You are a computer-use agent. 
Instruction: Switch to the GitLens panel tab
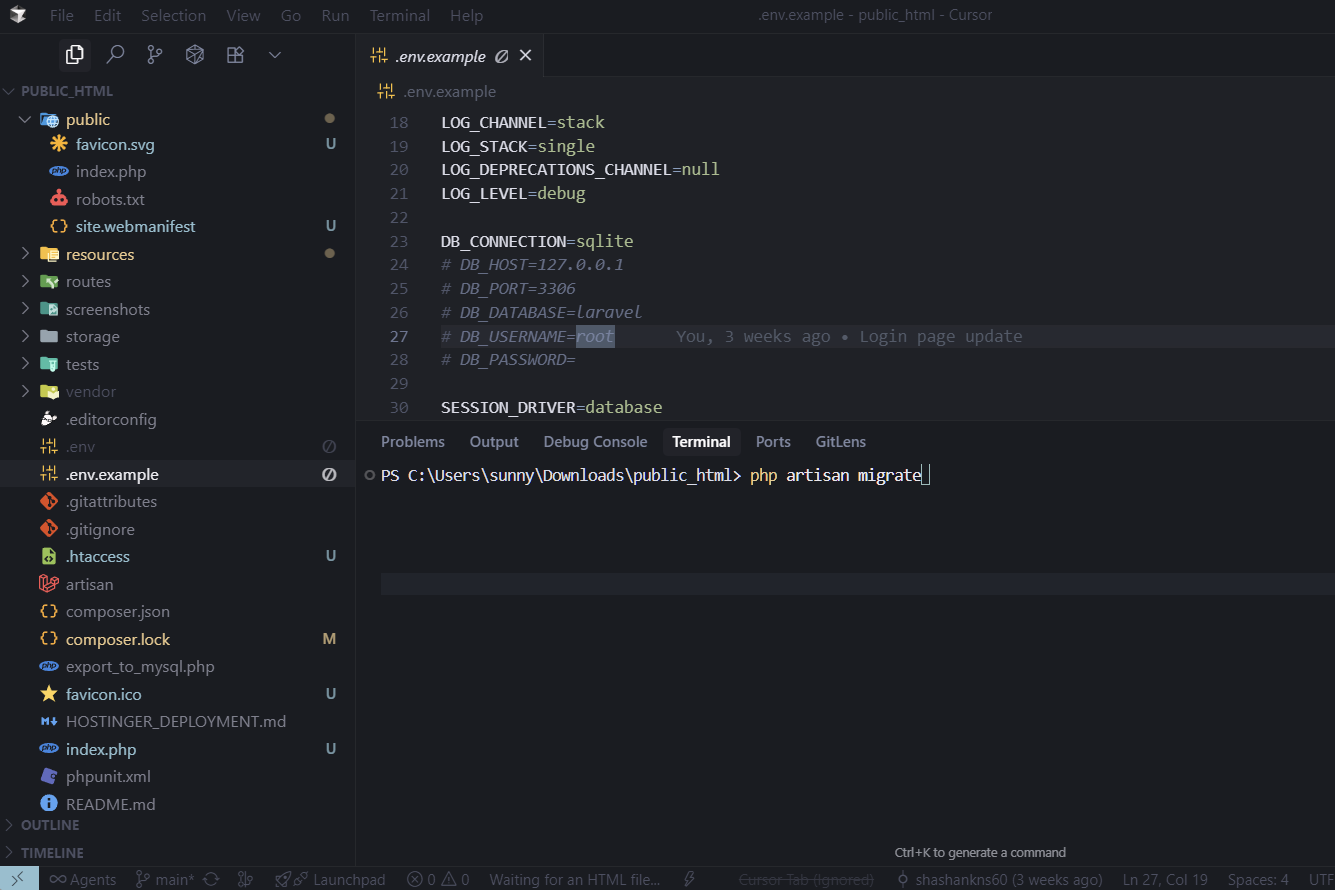click(840, 442)
